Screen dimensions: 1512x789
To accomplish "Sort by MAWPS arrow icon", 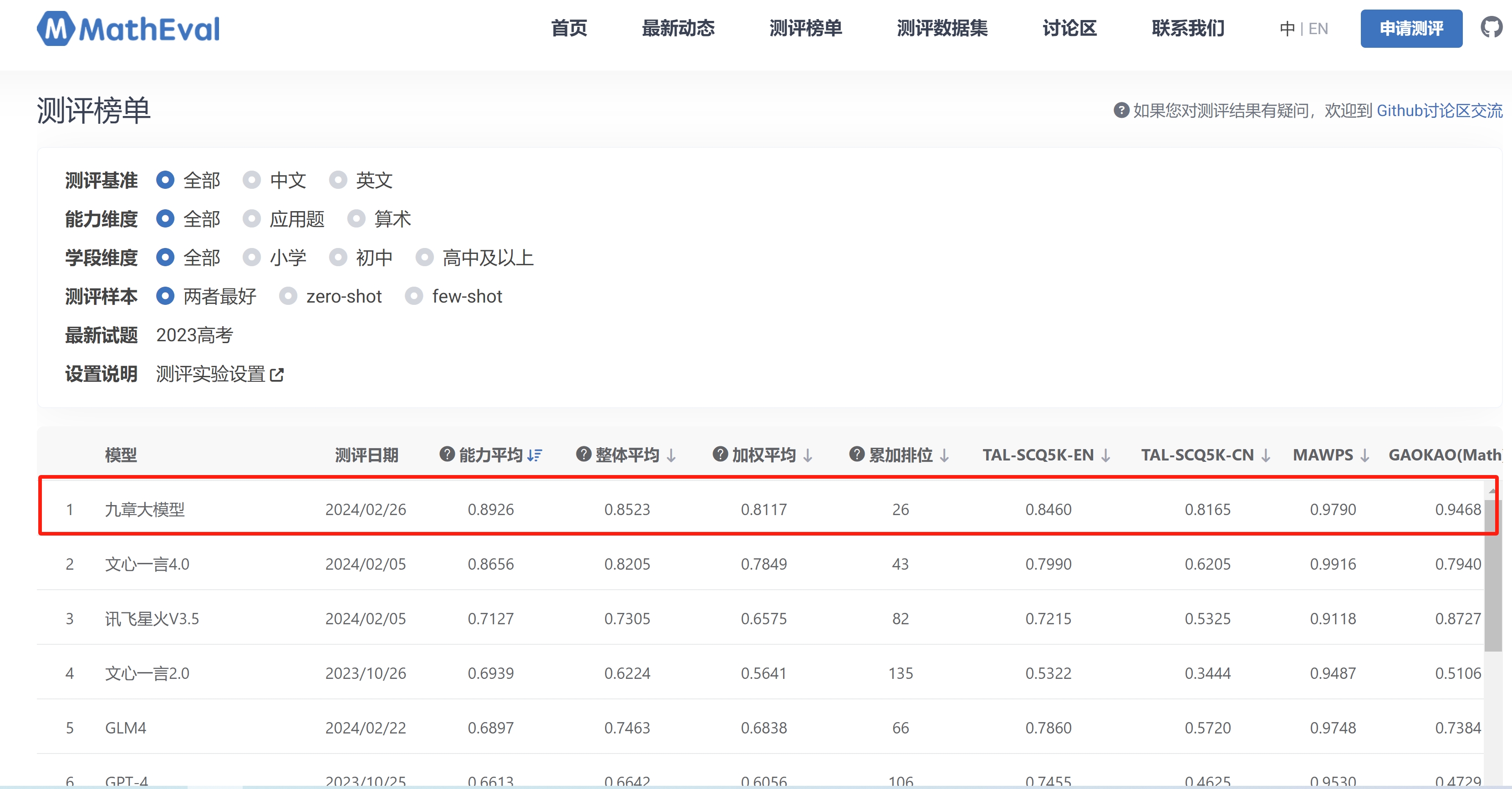I will pos(1364,455).
